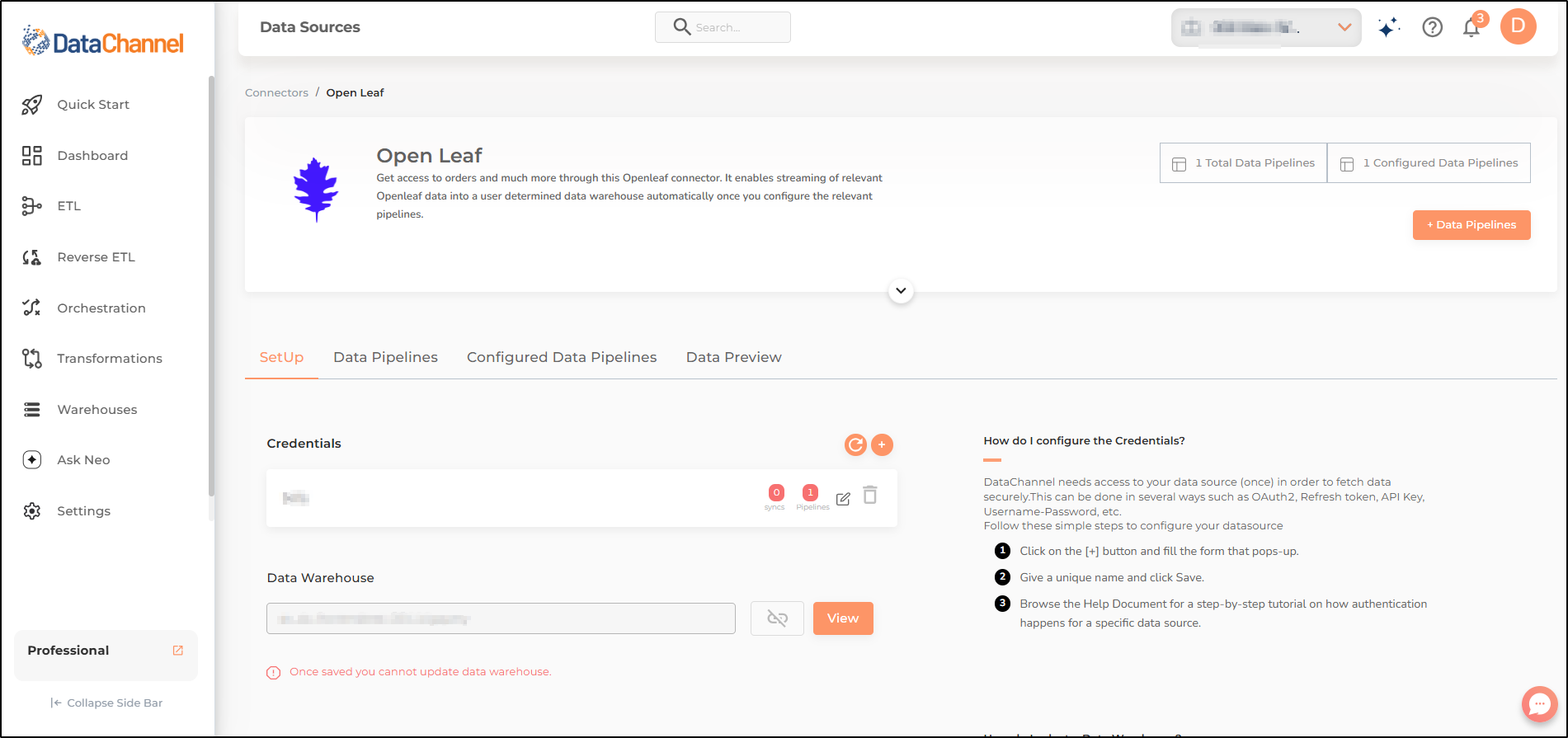Edit the saved credential

(x=843, y=499)
